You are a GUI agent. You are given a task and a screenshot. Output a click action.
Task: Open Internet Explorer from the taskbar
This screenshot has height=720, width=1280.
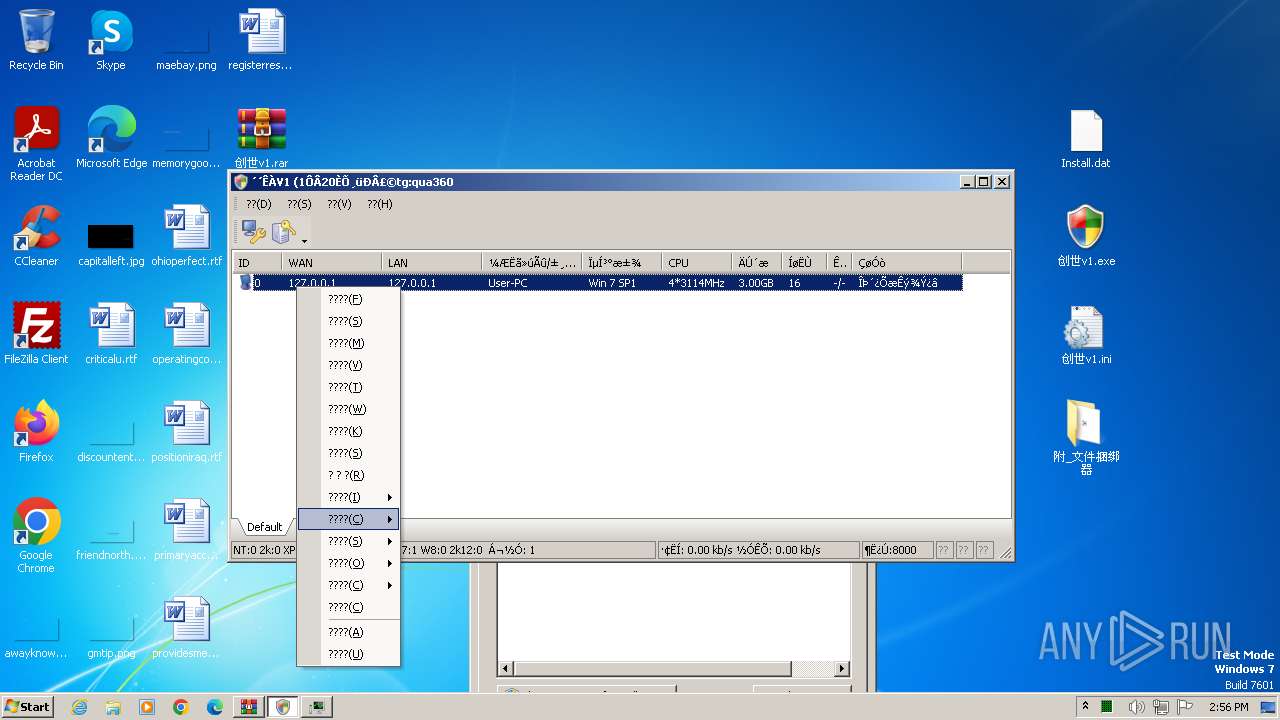(x=79, y=707)
